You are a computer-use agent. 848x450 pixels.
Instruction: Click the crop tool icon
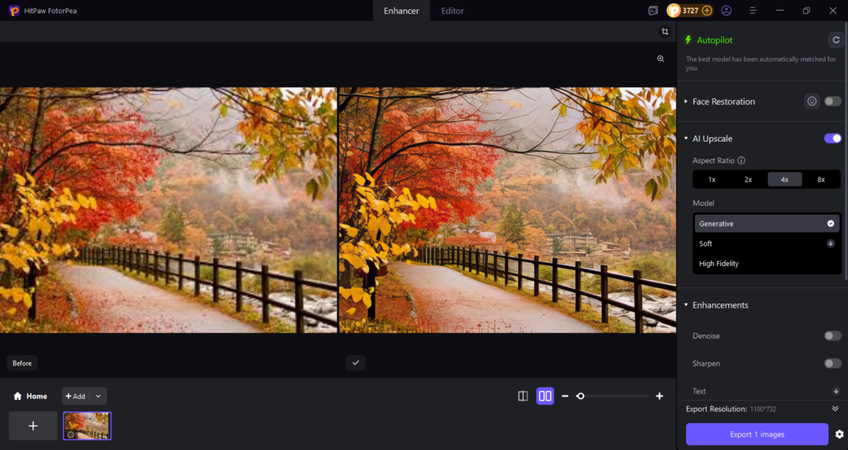[665, 31]
